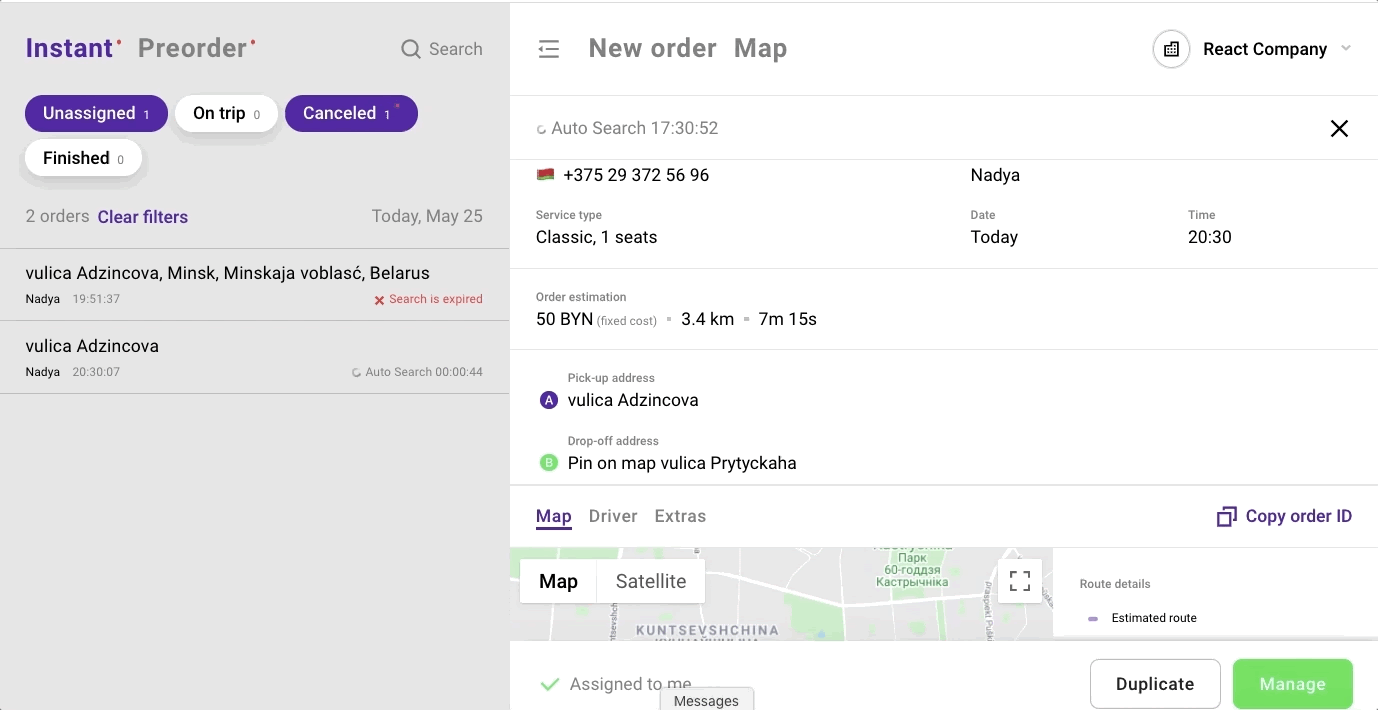Screen dimensions: 1378x710
Task: Click the Copy order ID icon
Action: tap(1226, 517)
